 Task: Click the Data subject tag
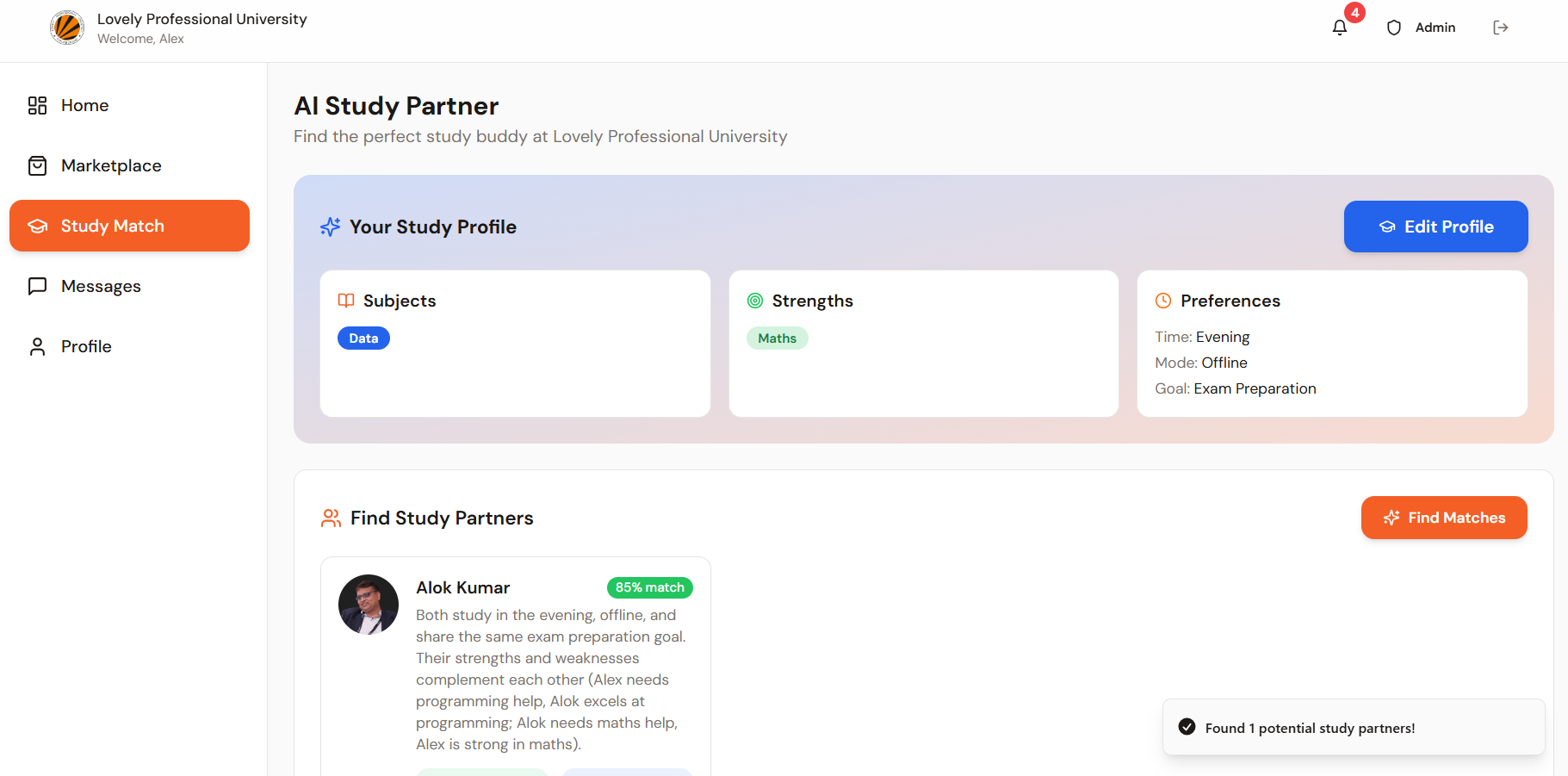click(363, 338)
